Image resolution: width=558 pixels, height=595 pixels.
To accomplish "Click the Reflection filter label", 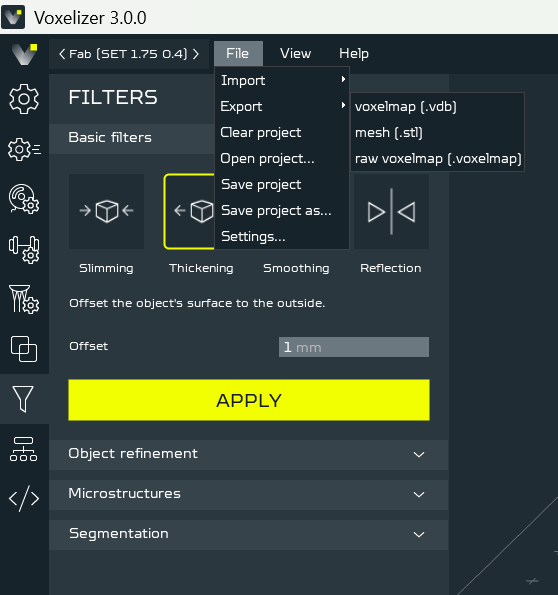I will point(391,268).
